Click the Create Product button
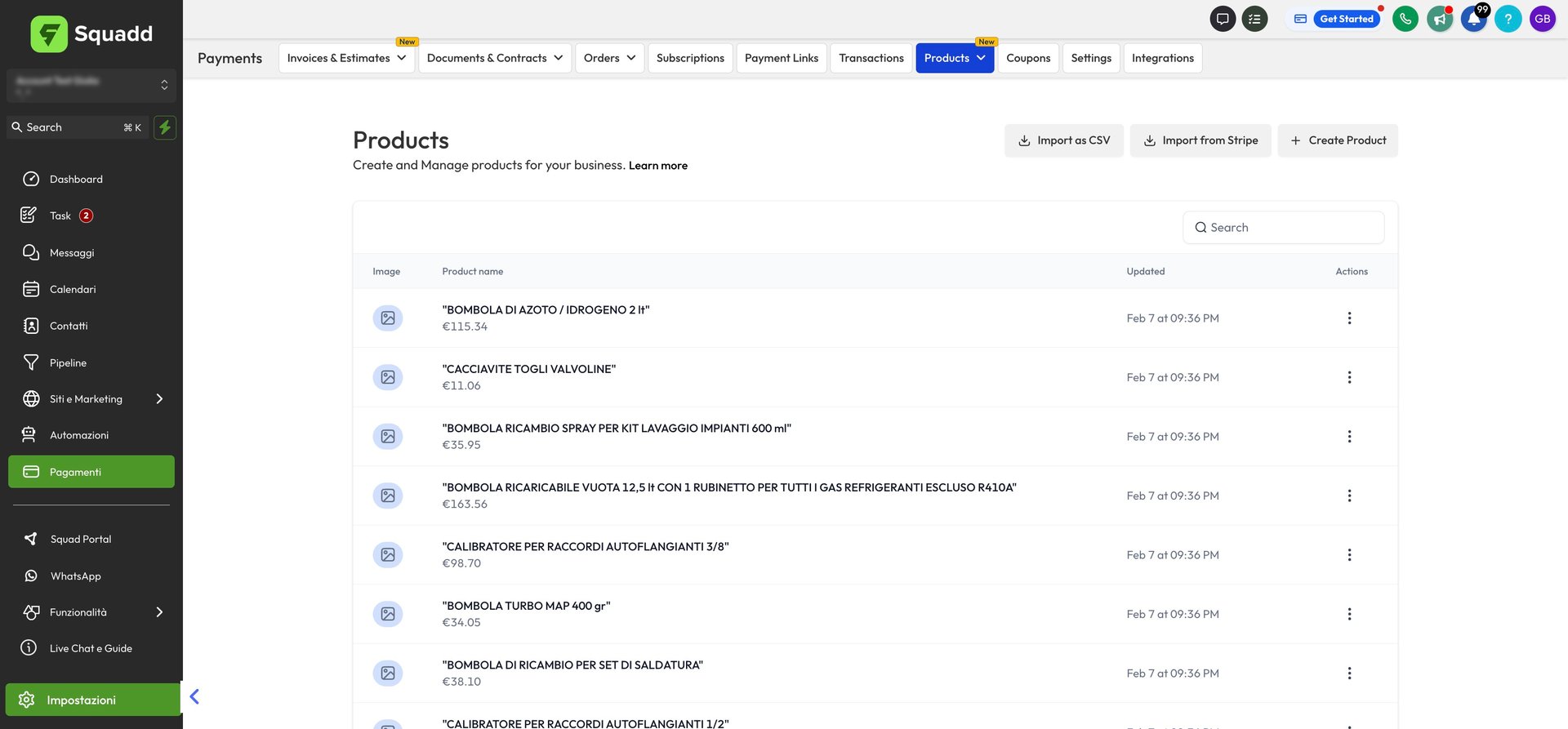Image resolution: width=1568 pixels, height=729 pixels. click(x=1337, y=140)
